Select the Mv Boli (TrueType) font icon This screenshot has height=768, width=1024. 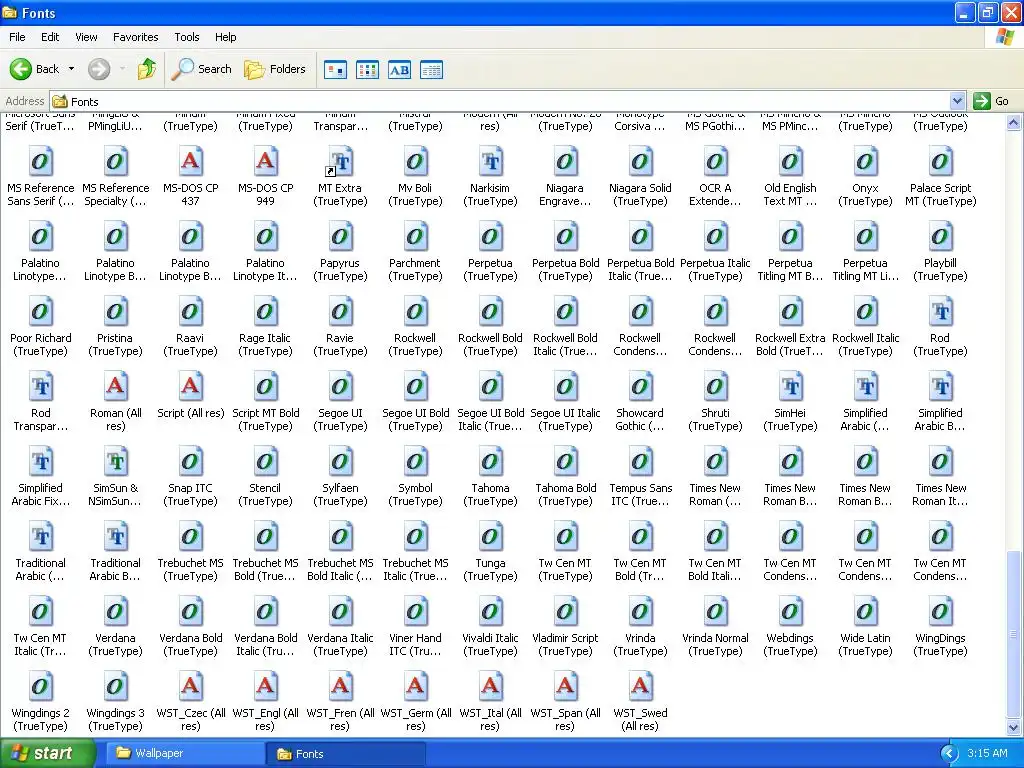point(415,161)
